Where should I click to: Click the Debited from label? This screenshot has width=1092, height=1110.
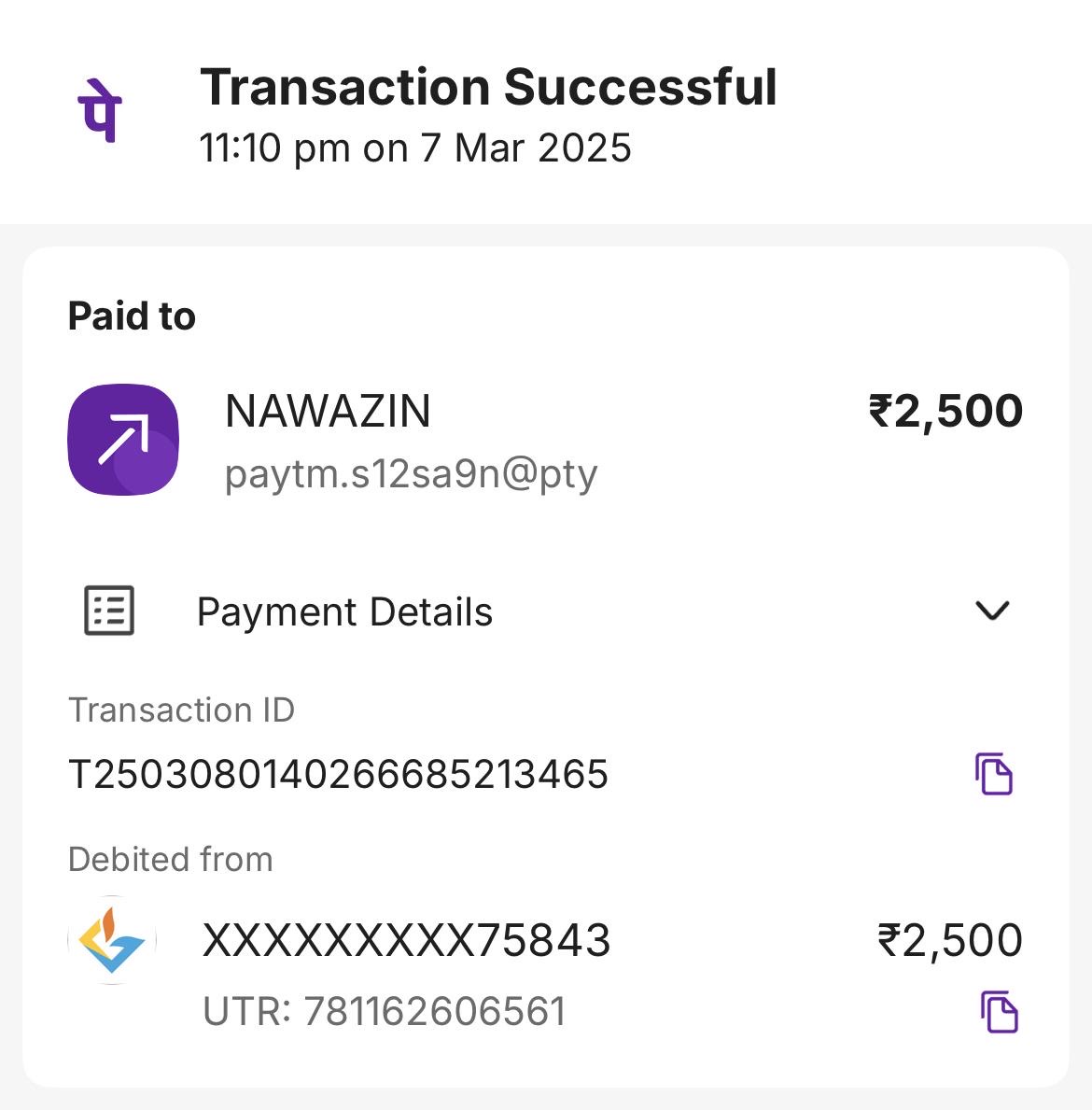pyautogui.click(x=171, y=859)
